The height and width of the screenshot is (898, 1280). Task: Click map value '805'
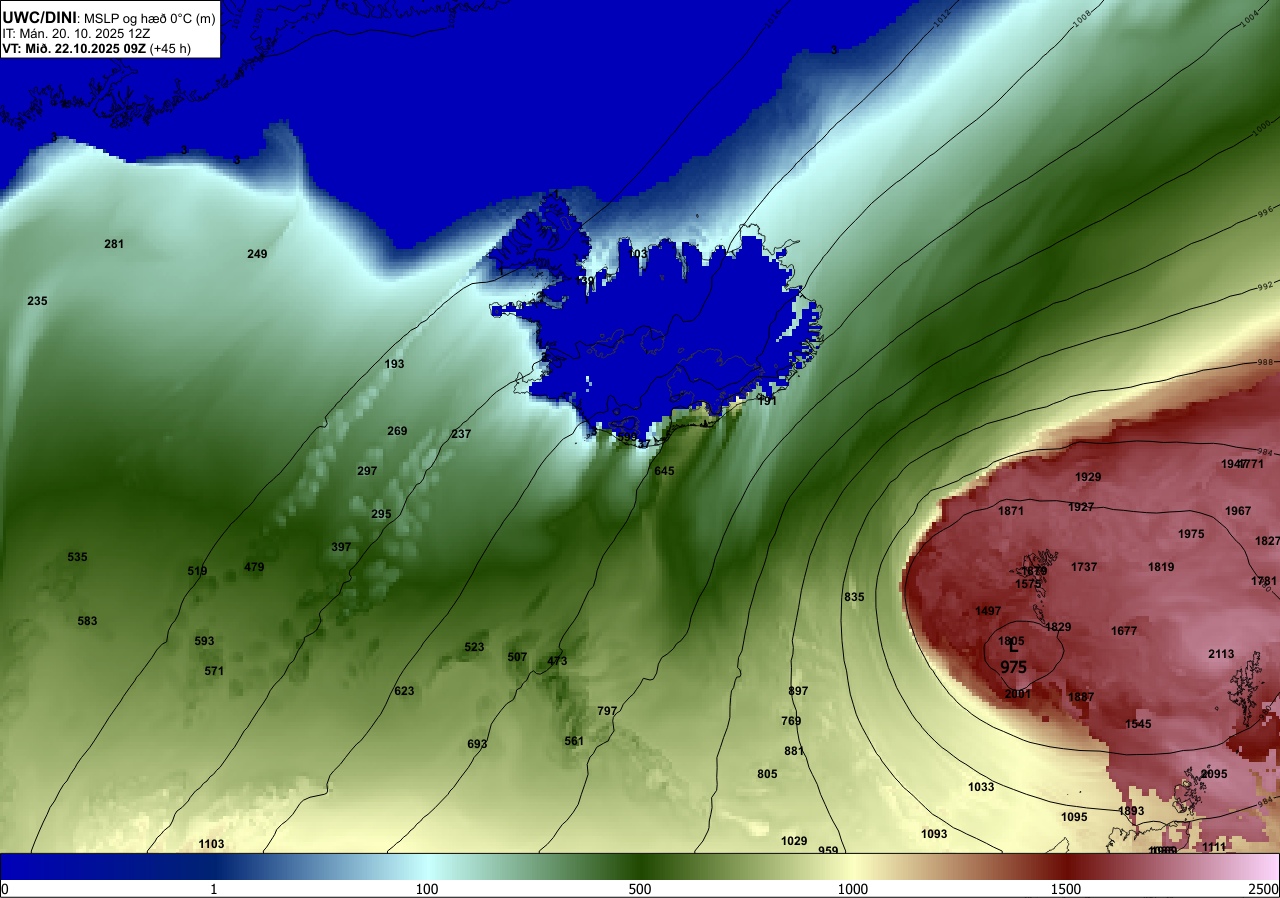(767, 774)
